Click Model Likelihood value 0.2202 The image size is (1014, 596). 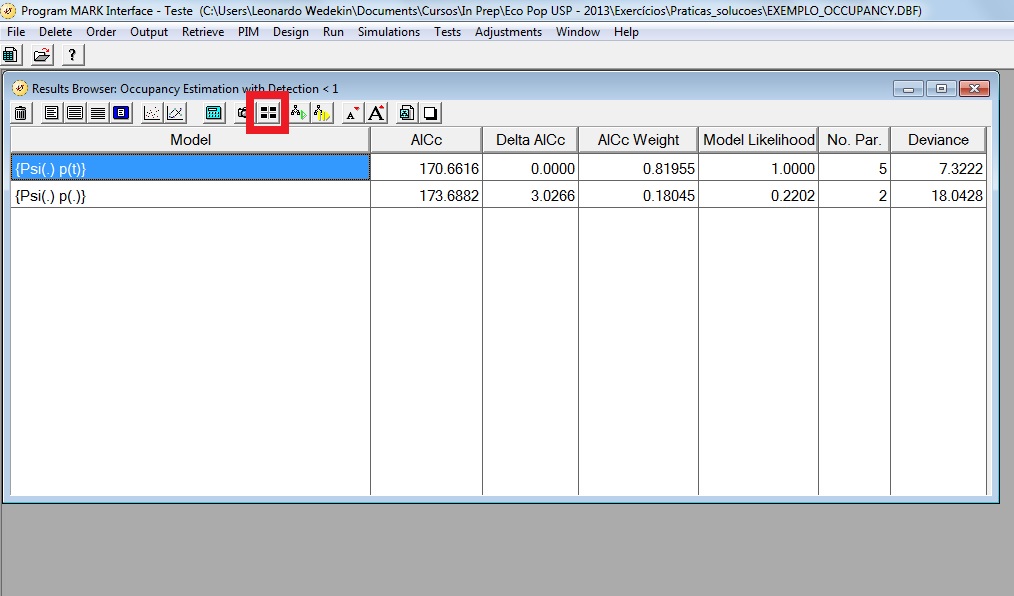pyautogui.click(x=793, y=196)
